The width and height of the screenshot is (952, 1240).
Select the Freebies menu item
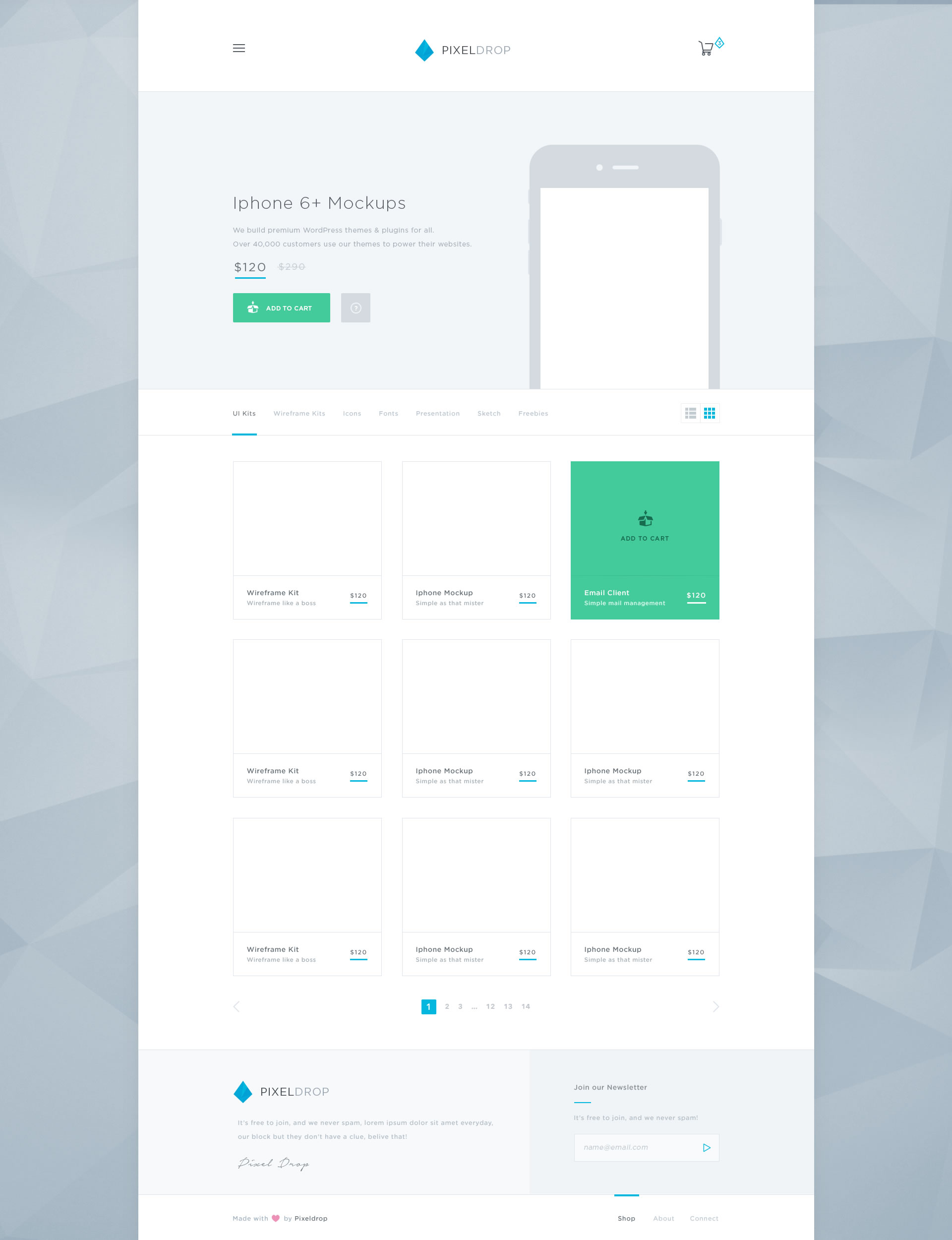point(532,413)
